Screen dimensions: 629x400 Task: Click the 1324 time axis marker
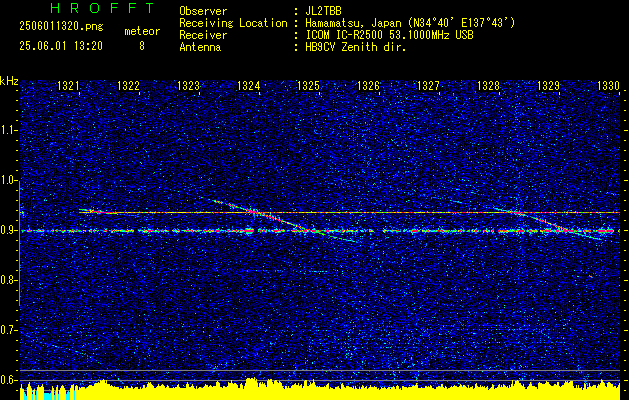(248, 85)
